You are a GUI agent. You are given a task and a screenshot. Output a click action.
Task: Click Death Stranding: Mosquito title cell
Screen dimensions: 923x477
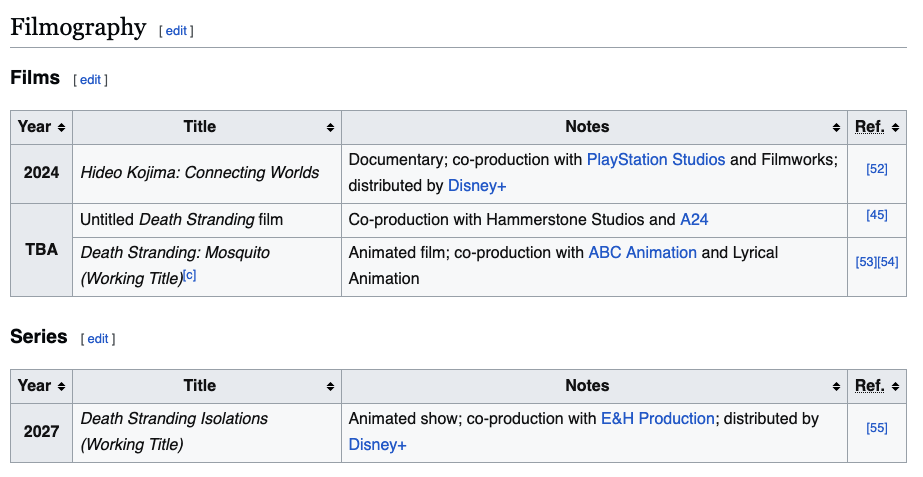click(207, 267)
